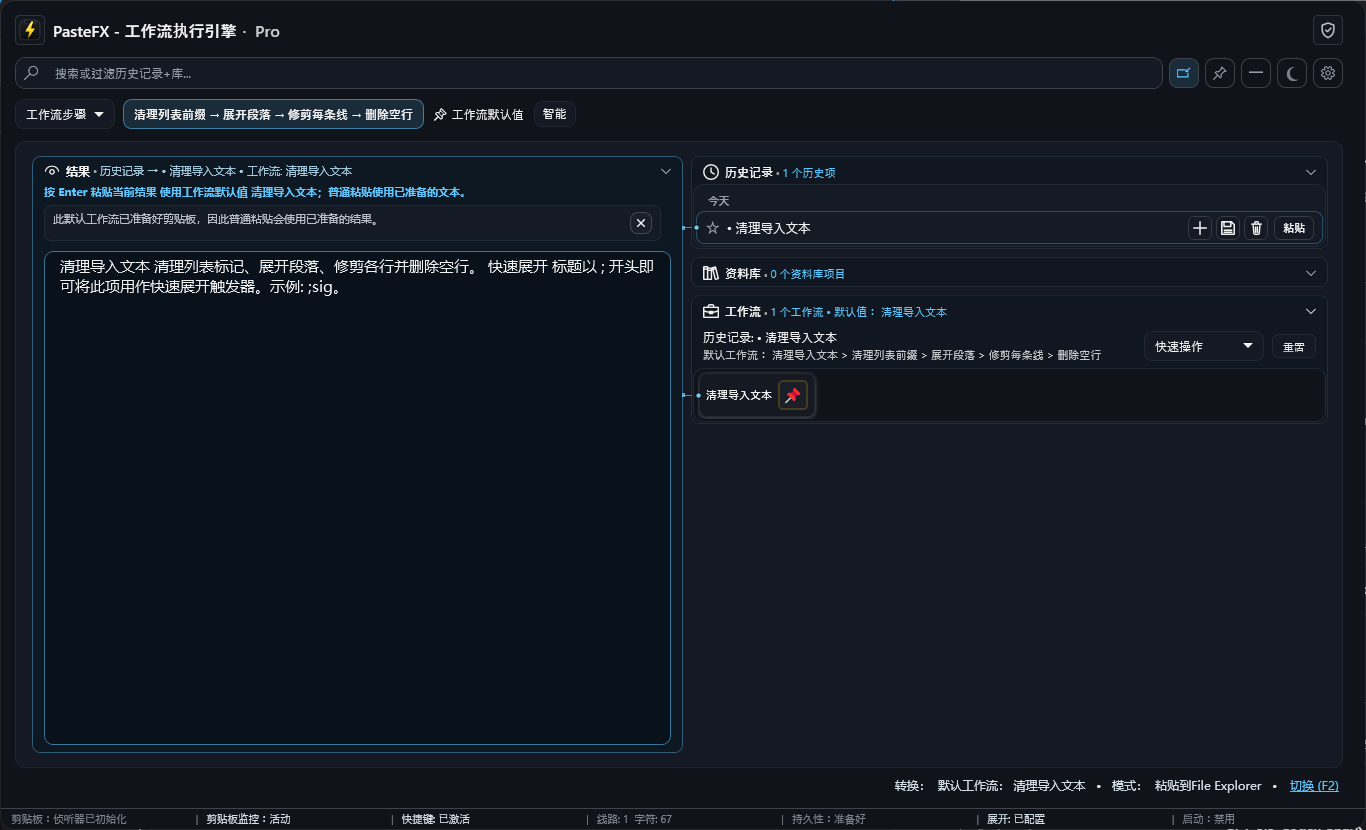Click the 展开: 已配置 status entry
1366x830 pixels.
pyautogui.click(x=1016, y=819)
